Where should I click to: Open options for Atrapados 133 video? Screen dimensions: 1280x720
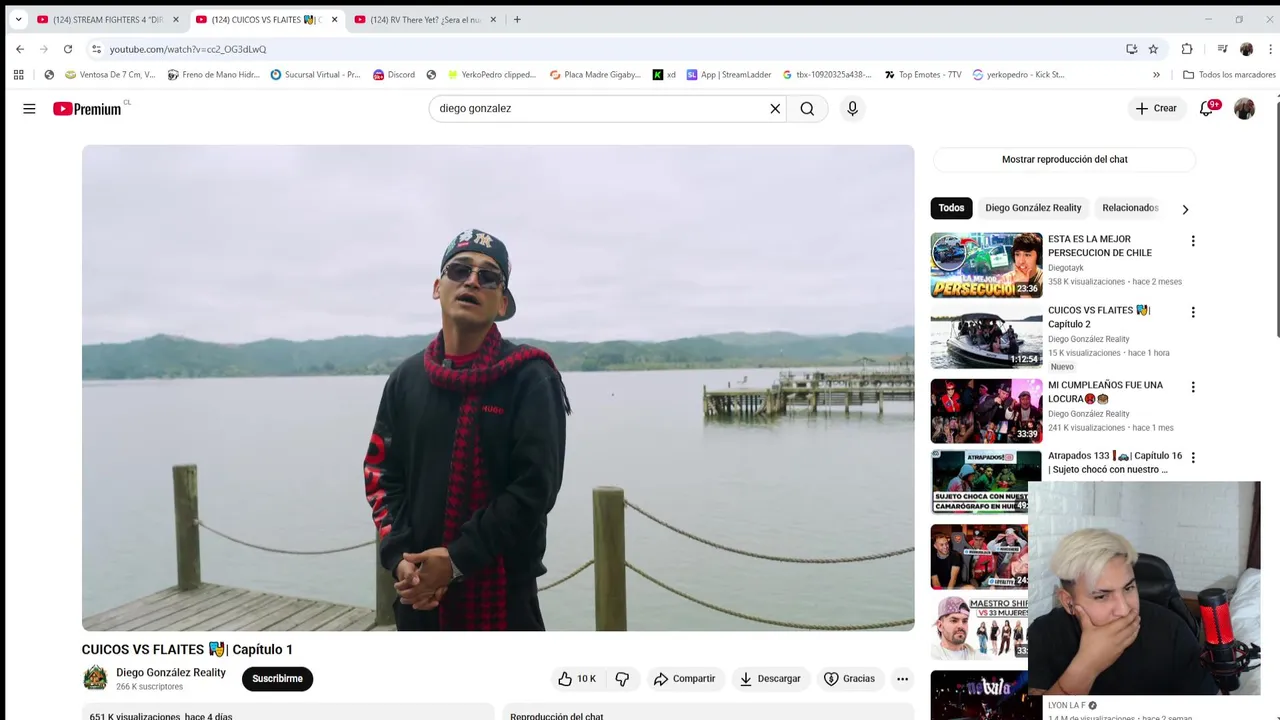[1192, 457]
